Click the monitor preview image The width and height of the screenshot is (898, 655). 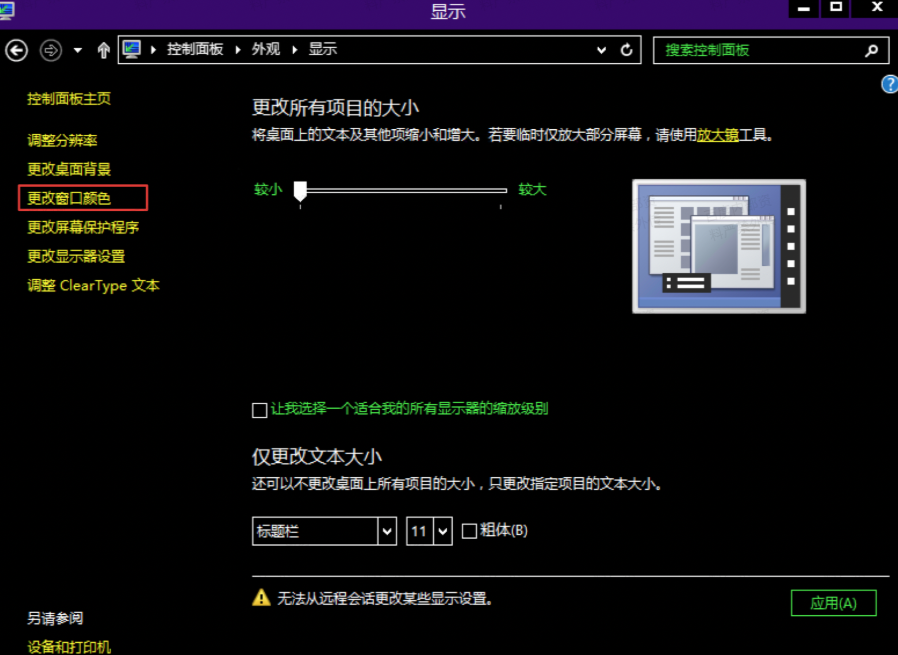pyautogui.click(x=719, y=246)
